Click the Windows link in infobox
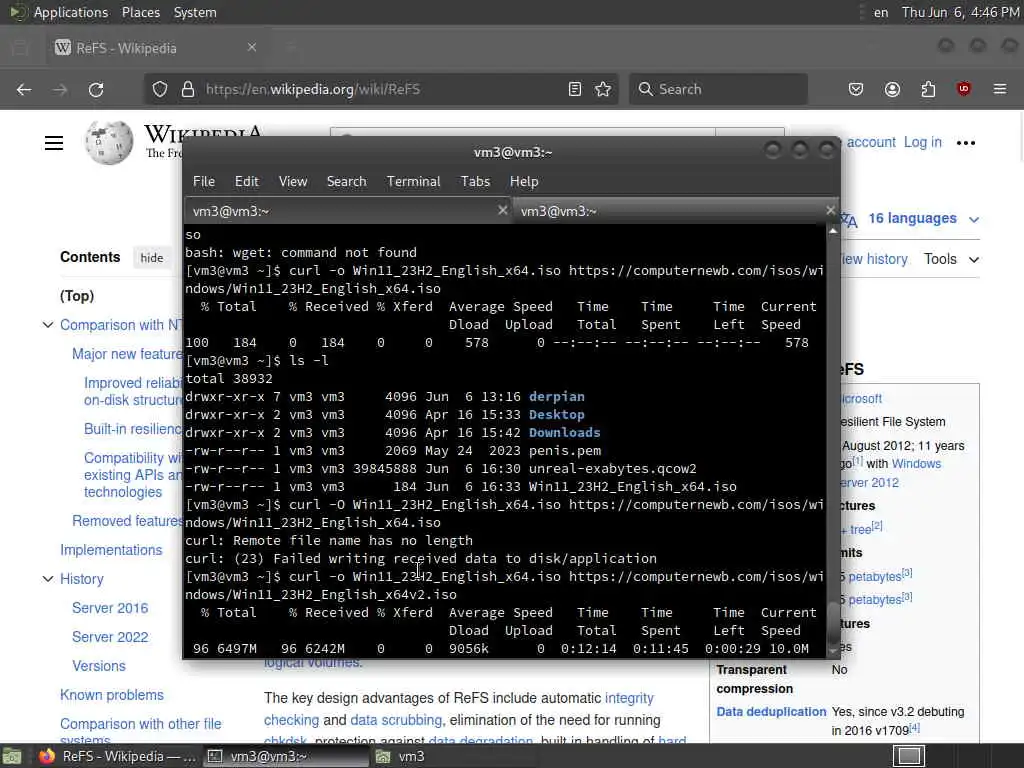 pos(916,464)
